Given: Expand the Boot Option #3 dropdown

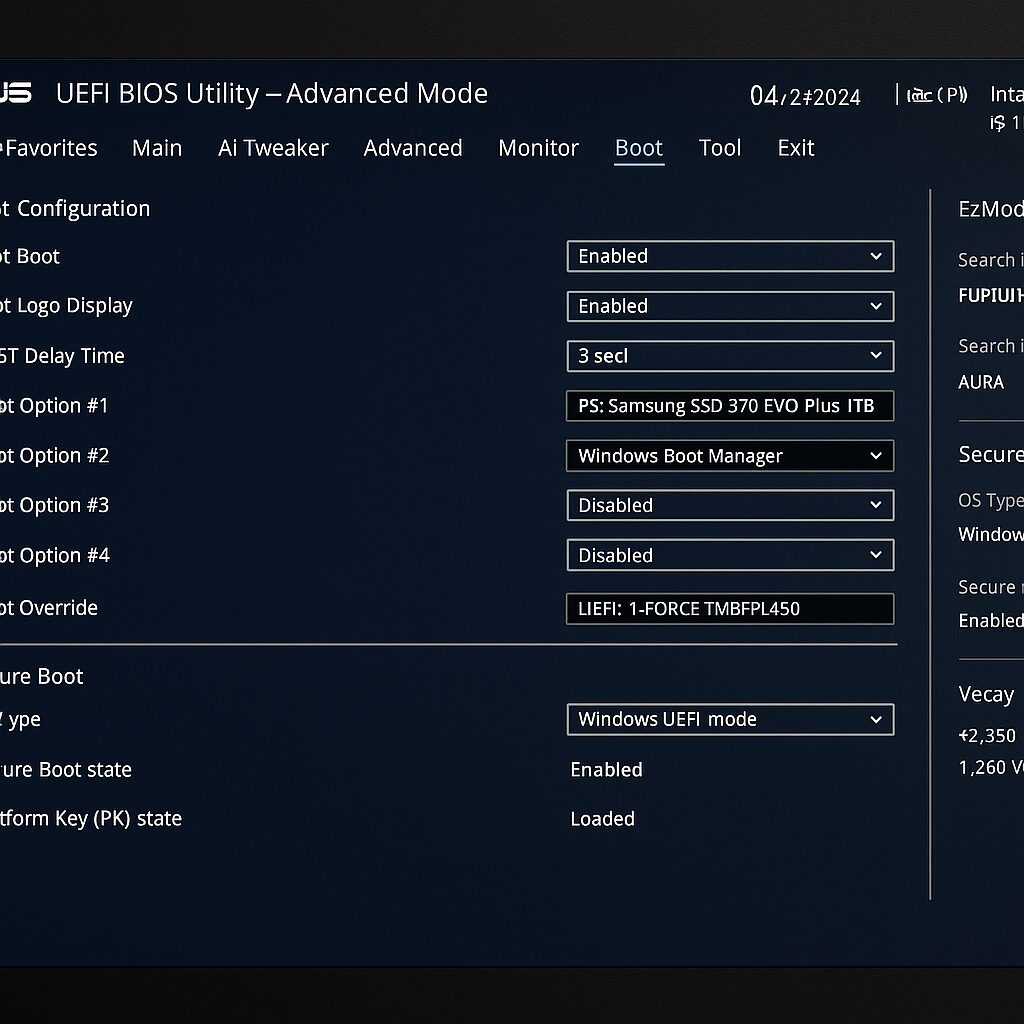Looking at the screenshot, I should (729, 505).
